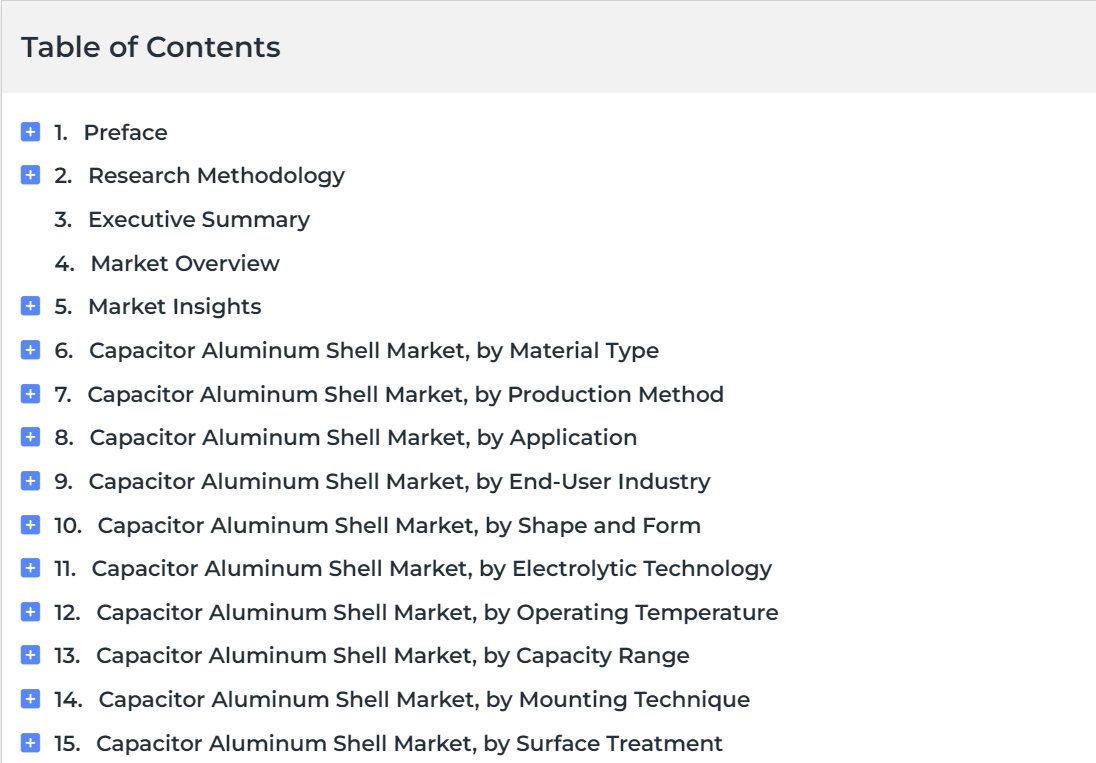Open Capacitor Aluminum Shell Market, by Application text
This screenshot has height=763, width=1096.
click(363, 438)
